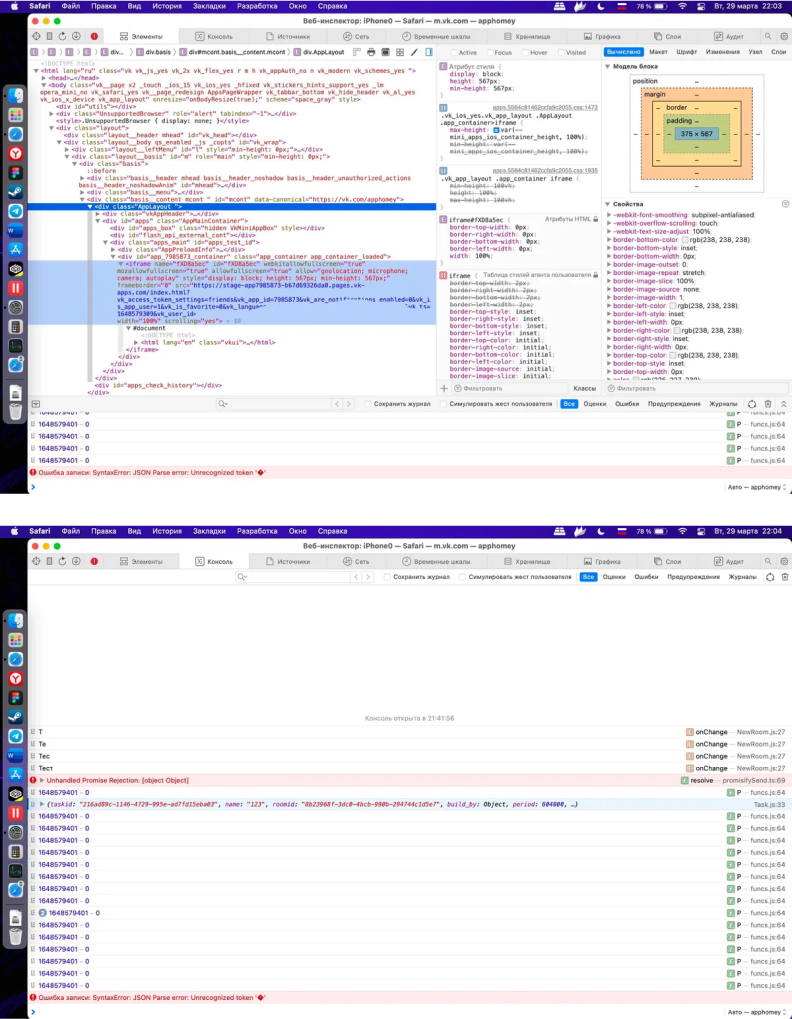Click lower console search input field
The height and width of the screenshot is (1019, 792).
[x=294, y=576]
